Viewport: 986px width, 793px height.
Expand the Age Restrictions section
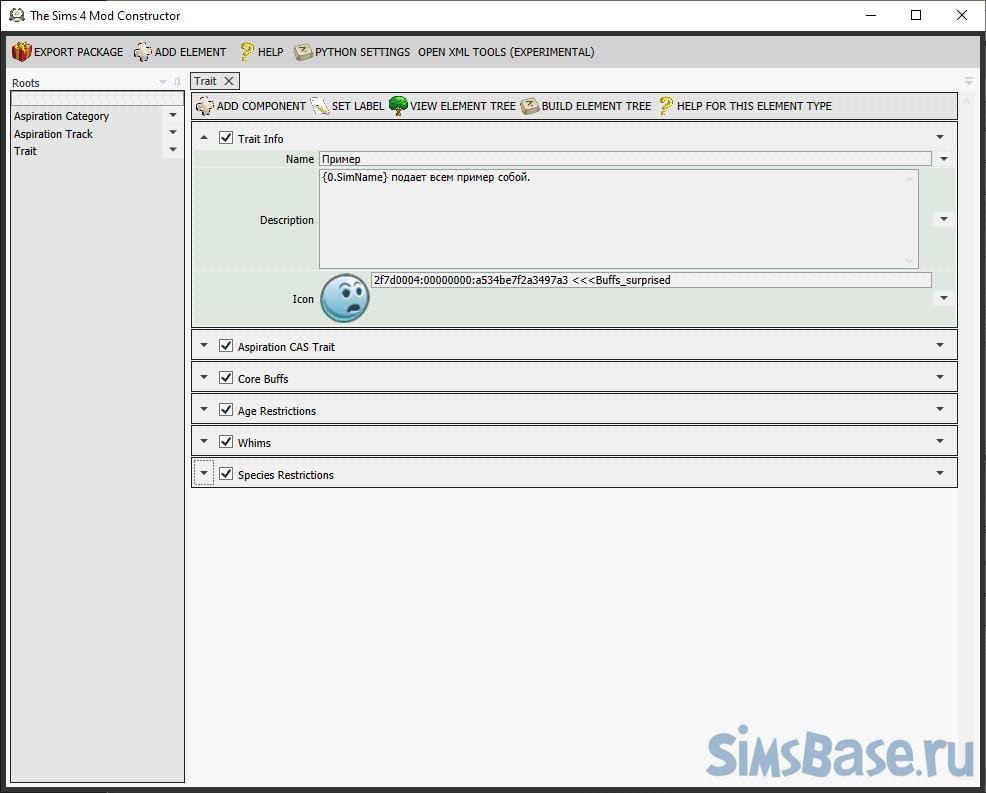(204, 410)
